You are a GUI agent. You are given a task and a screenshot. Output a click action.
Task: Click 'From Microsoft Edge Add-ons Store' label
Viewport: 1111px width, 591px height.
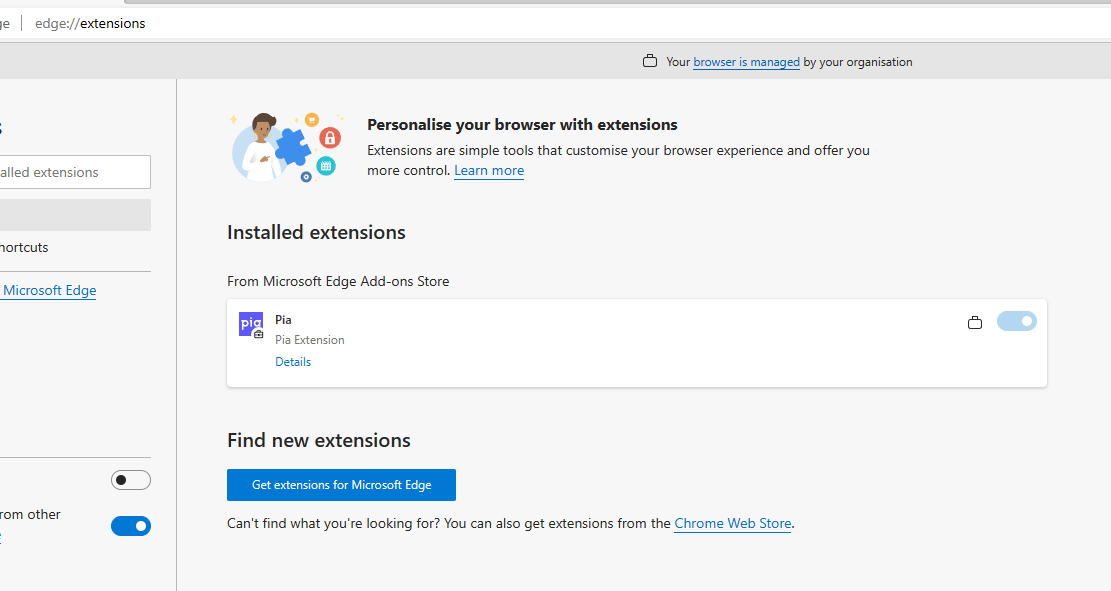[338, 281]
